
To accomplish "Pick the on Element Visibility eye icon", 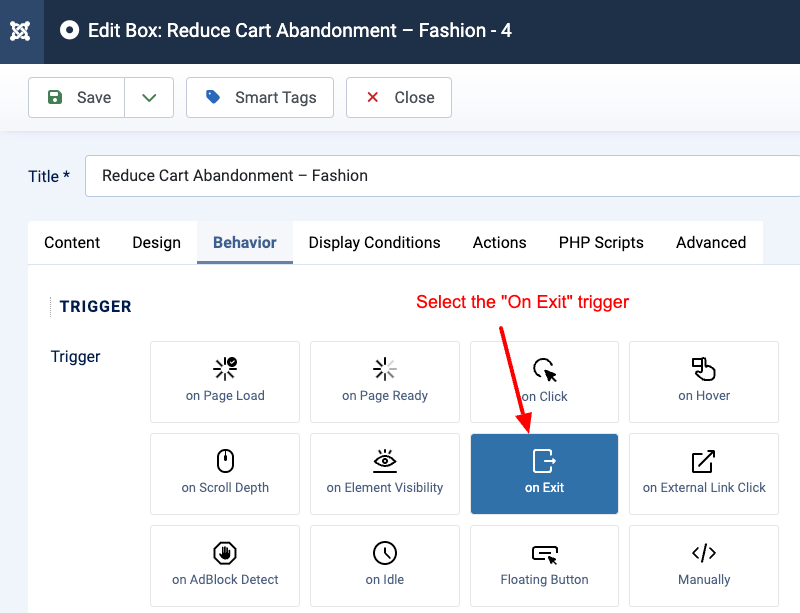I will [x=385, y=461].
